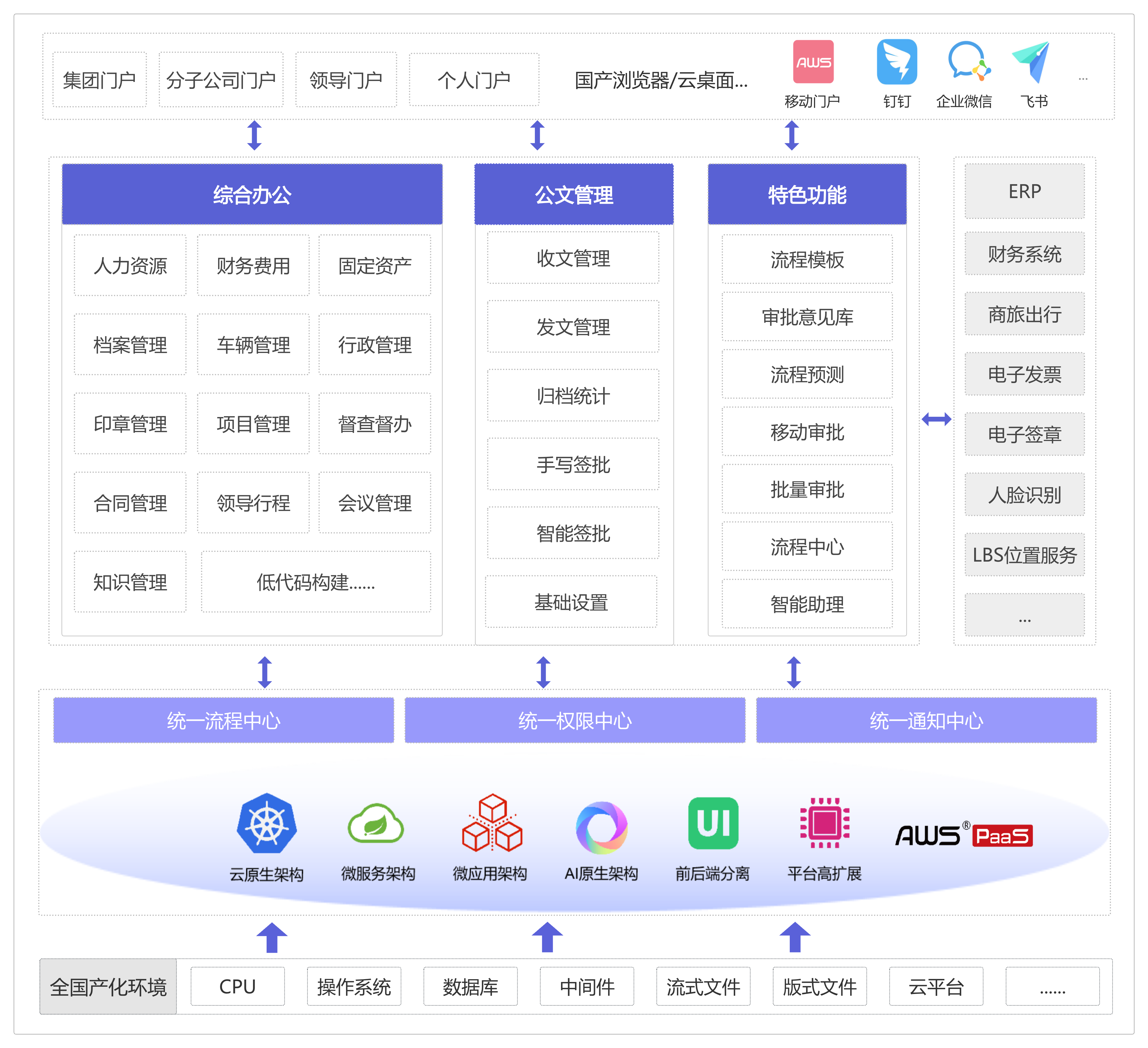Click the 收文管理 box
The width and height of the screenshot is (1148, 1048).
click(573, 258)
